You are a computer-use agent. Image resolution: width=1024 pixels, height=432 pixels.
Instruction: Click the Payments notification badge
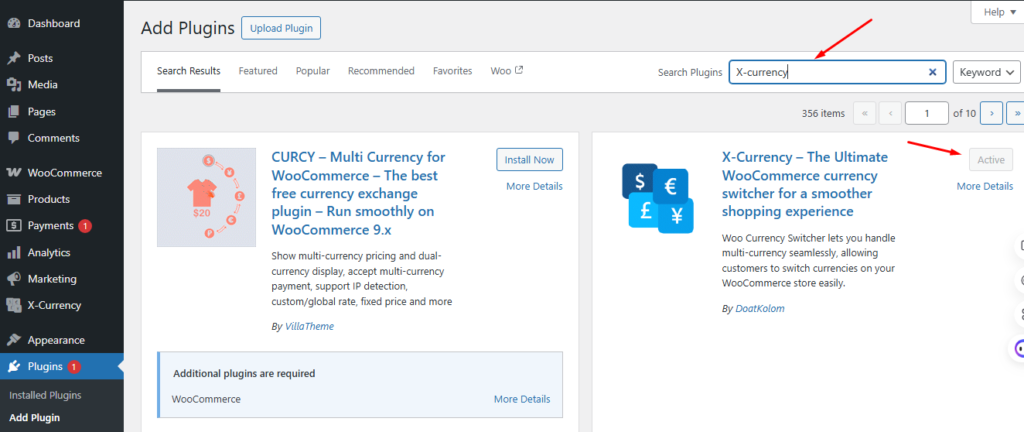coord(85,226)
